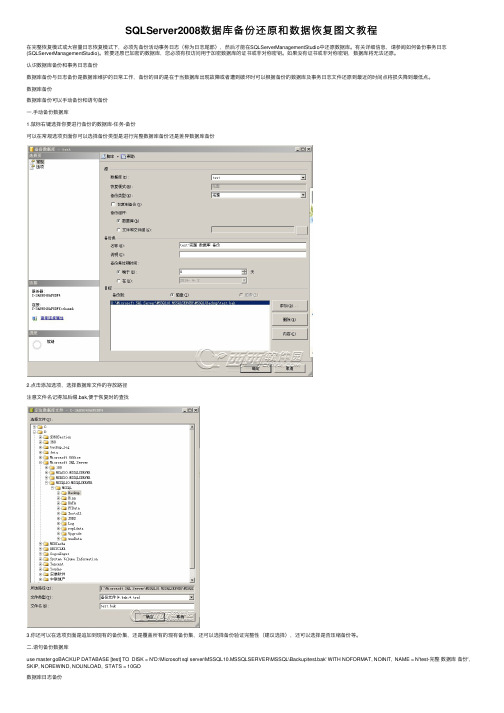This screenshot has height=713, width=504.
Task: Collapse the Microsoft SQL Server tree node
Action: 40,462
